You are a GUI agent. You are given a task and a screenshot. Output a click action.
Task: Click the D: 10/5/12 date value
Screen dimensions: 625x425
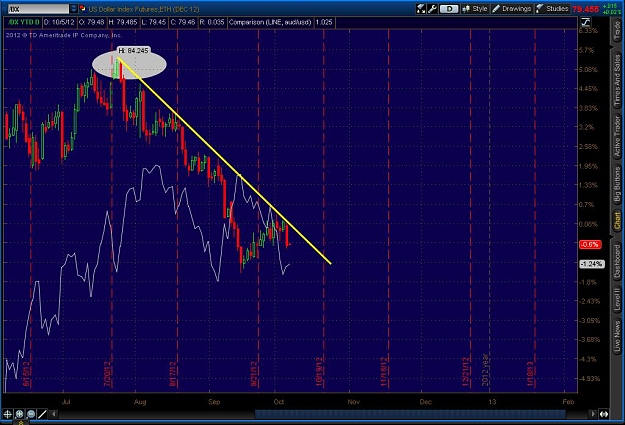click(59, 22)
